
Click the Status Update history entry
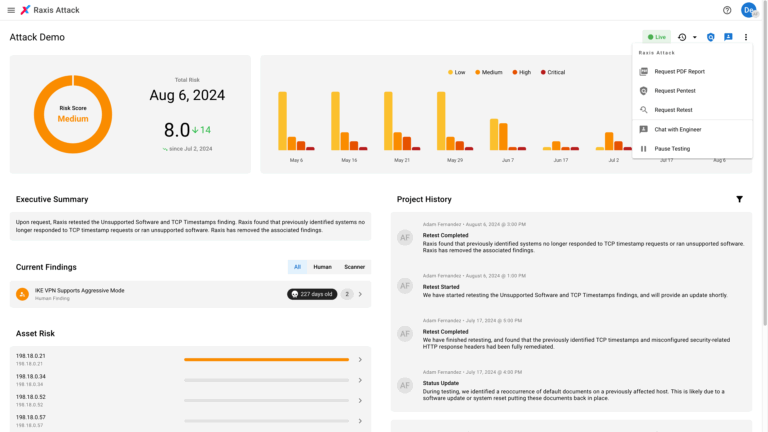click(574, 387)
